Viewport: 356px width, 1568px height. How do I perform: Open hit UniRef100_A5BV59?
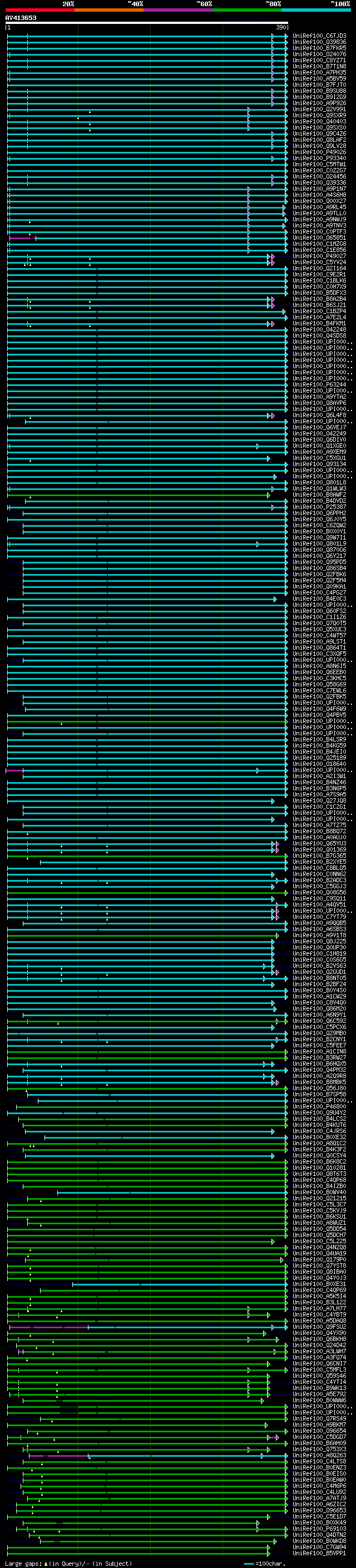point(319,78)
